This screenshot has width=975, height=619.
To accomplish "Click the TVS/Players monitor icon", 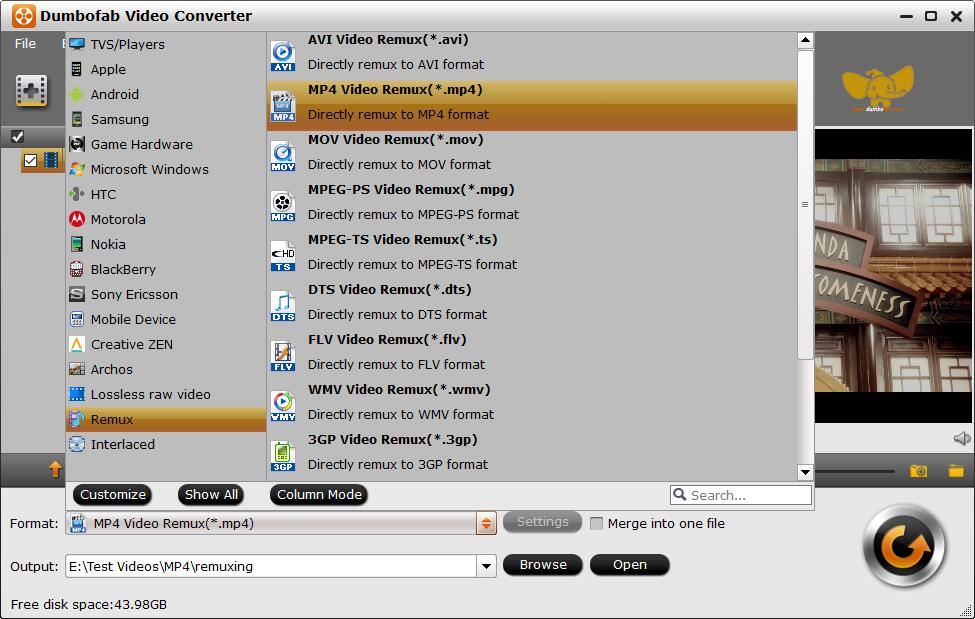I will (x=77, y=44).
